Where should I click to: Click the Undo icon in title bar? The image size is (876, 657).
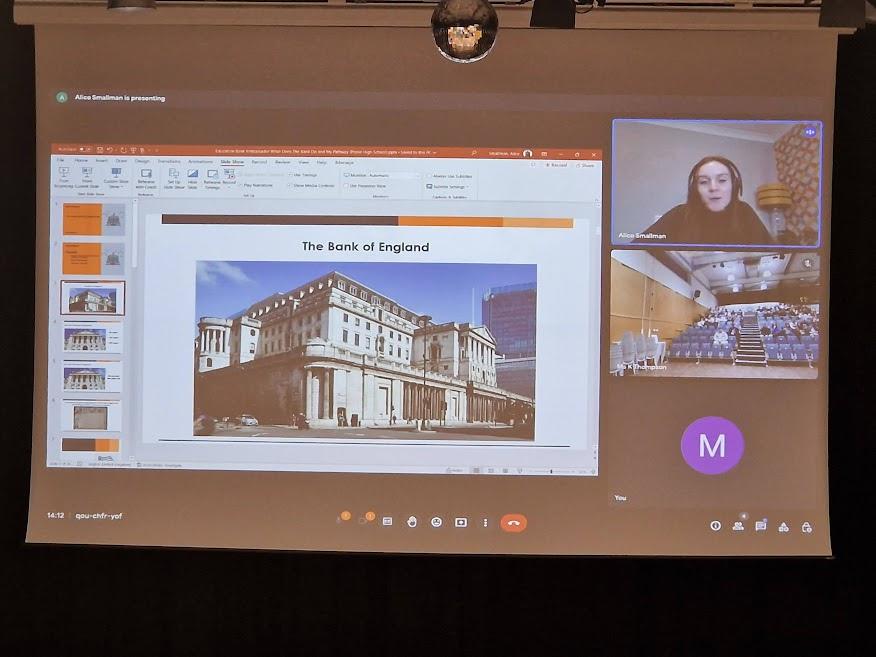110,150
